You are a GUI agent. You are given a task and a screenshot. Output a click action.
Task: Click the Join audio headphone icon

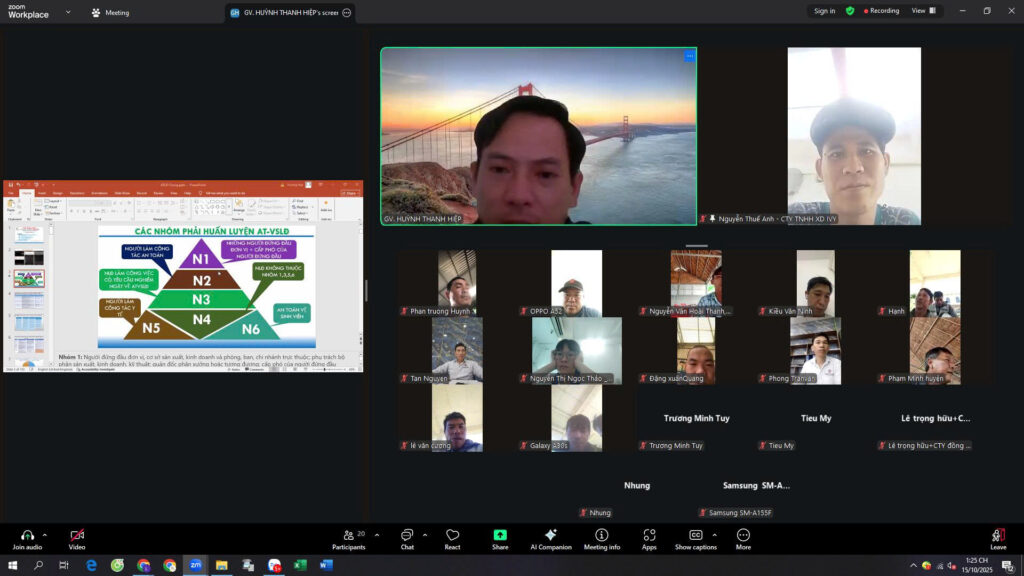click(27, 535)
